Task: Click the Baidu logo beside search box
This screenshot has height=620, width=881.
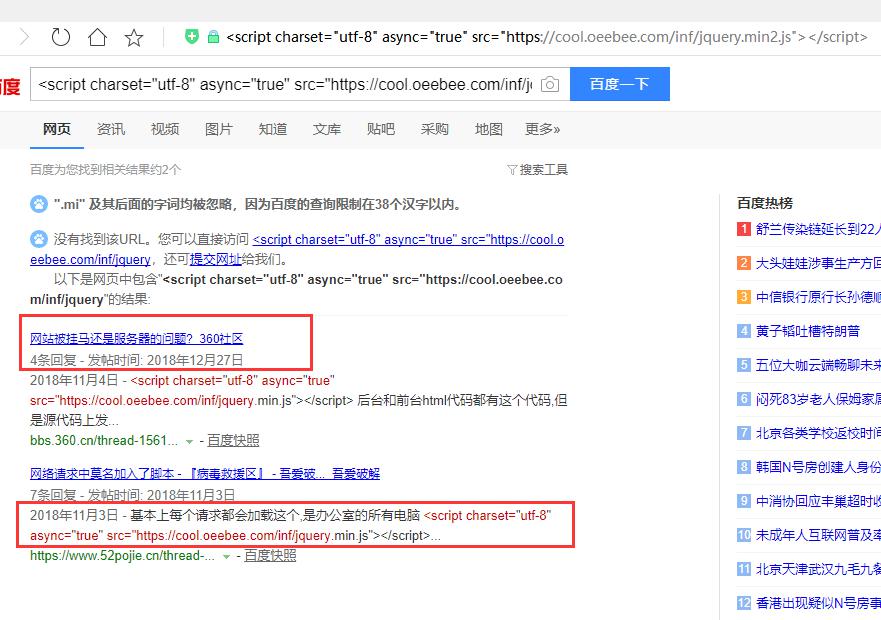Action: (10, 86)
